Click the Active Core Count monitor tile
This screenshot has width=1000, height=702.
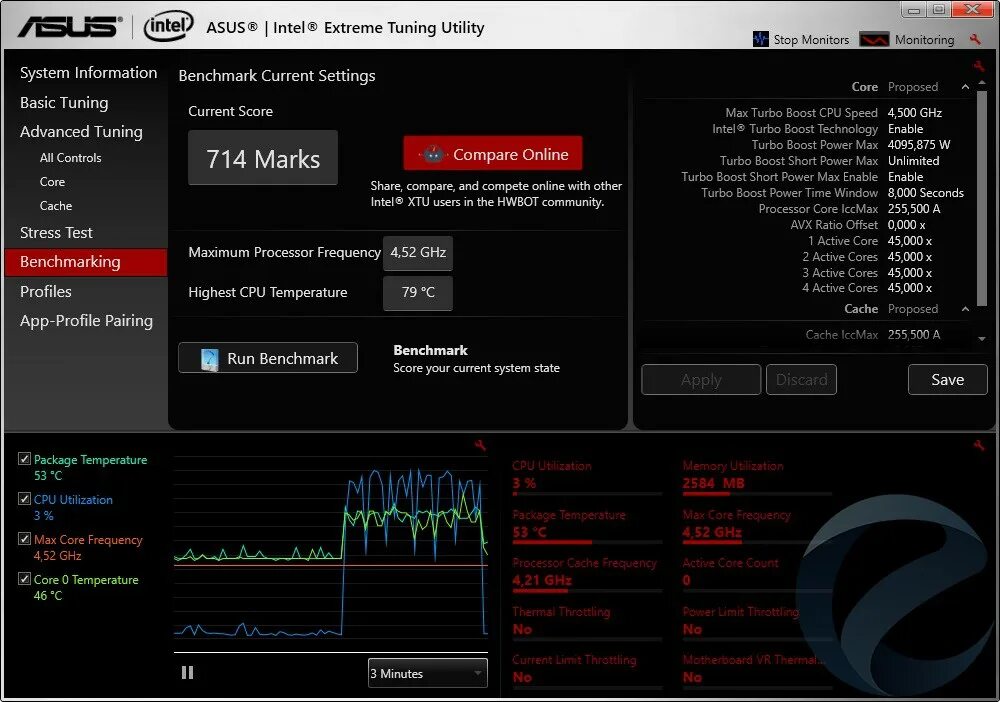[757, 573]
